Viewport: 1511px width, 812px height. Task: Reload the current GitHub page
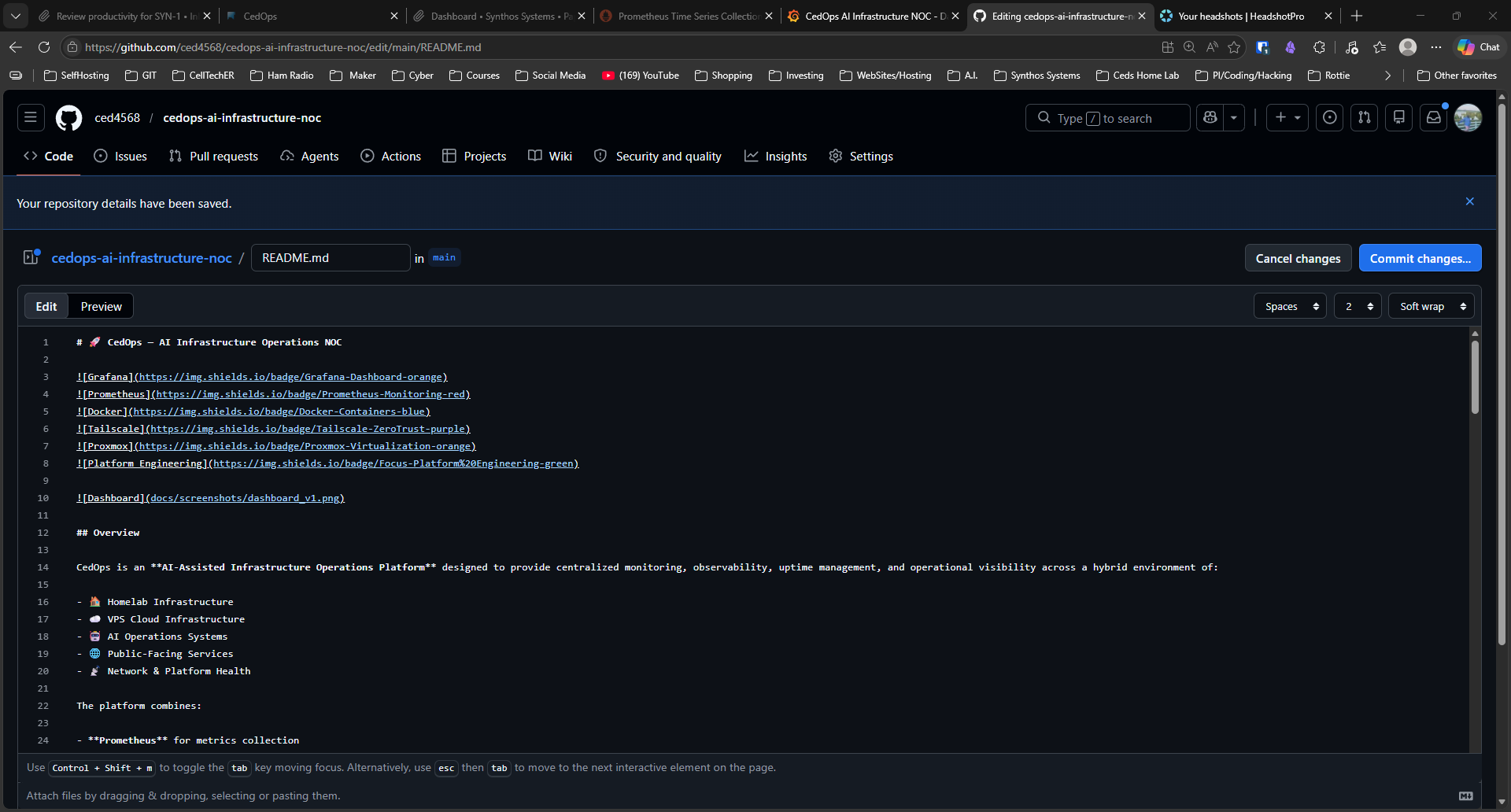[x=44, y=47]
